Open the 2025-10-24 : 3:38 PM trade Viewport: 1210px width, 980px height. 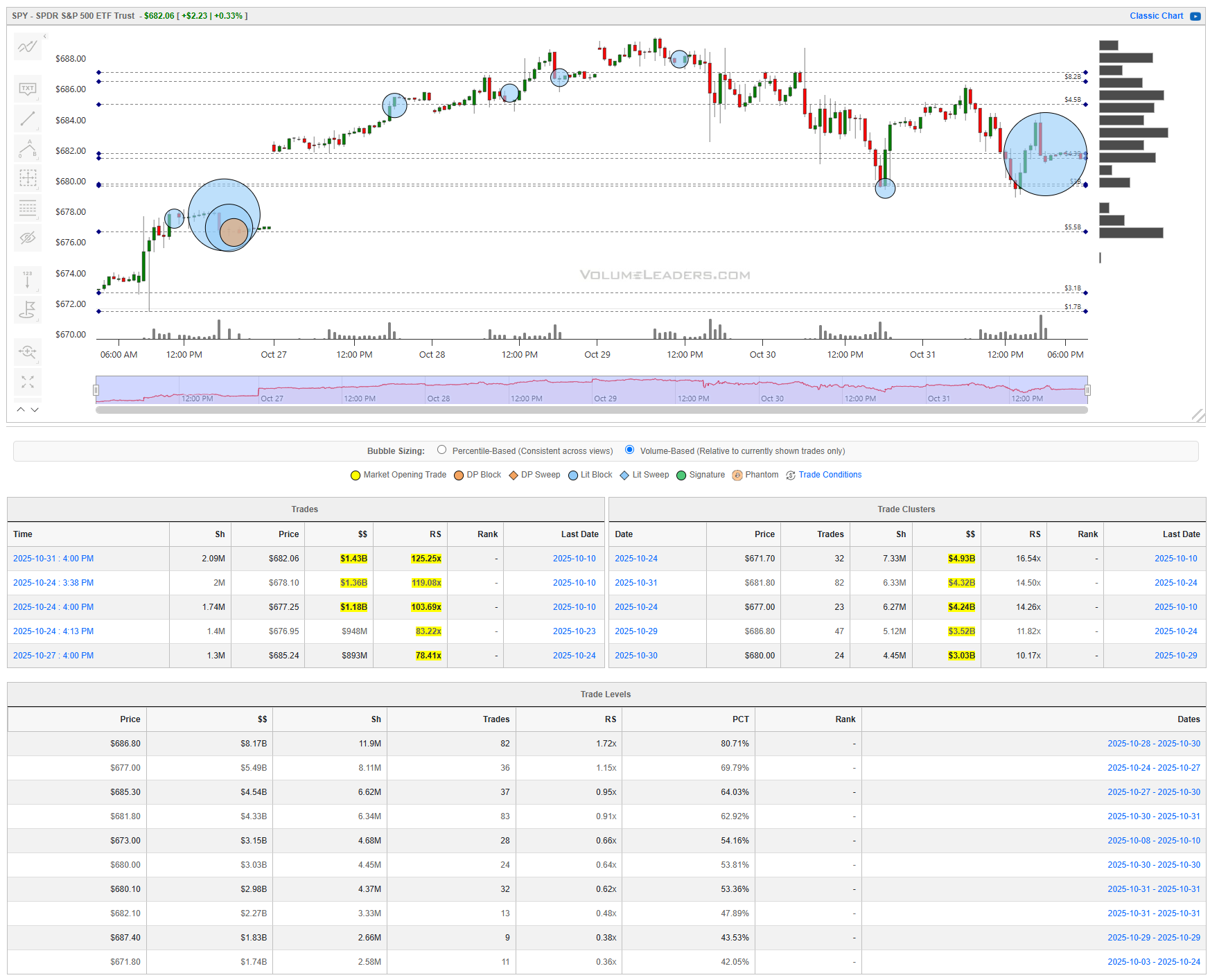(x=53, y=583)
